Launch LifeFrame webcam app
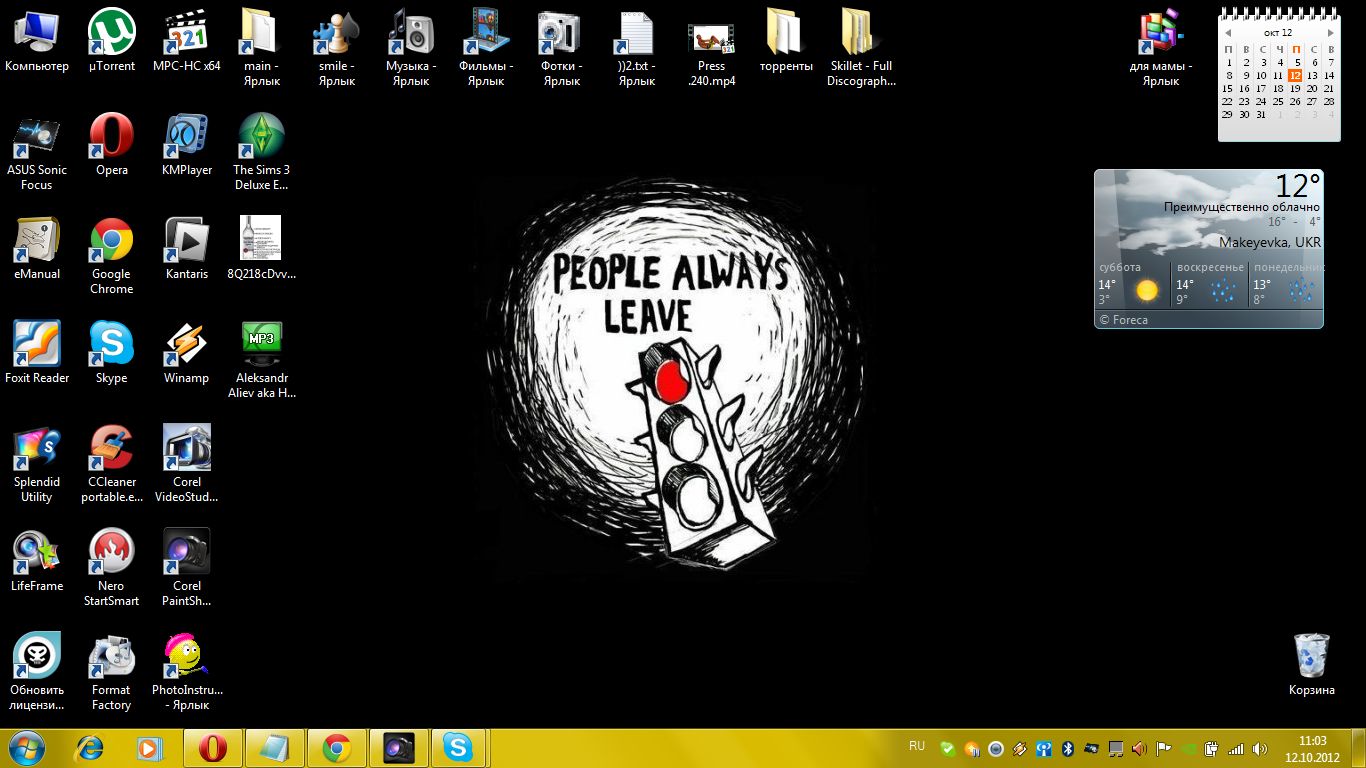 [x=37, y=561]
